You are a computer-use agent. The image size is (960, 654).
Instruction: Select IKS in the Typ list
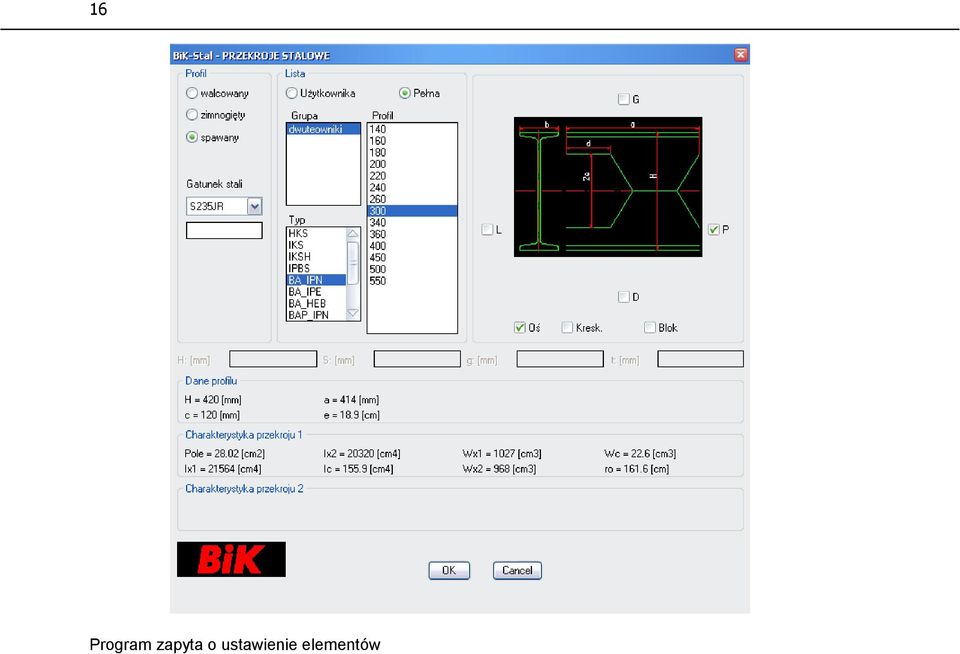[x=317, y=245]
